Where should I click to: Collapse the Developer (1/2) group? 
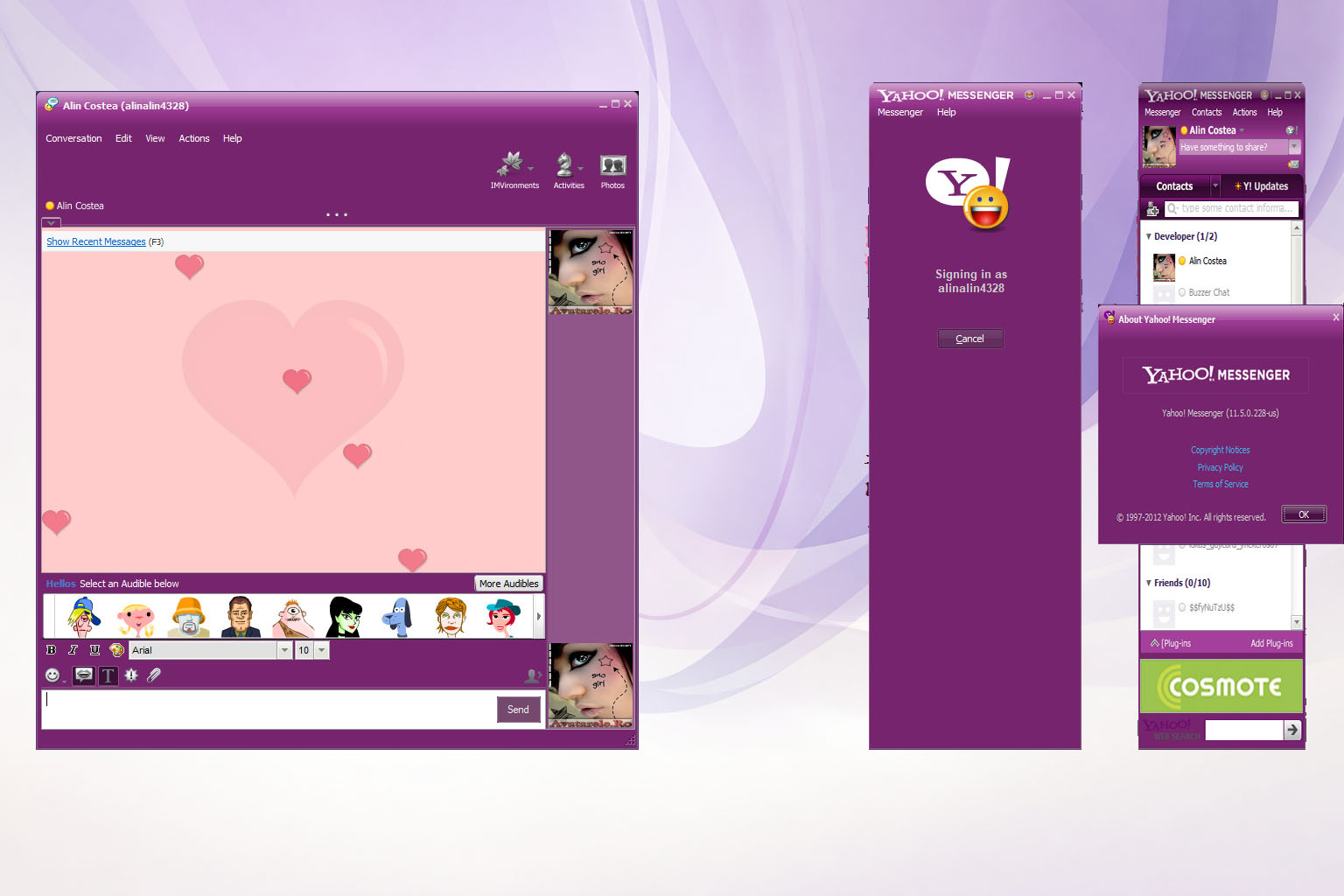pos(1149,236)
